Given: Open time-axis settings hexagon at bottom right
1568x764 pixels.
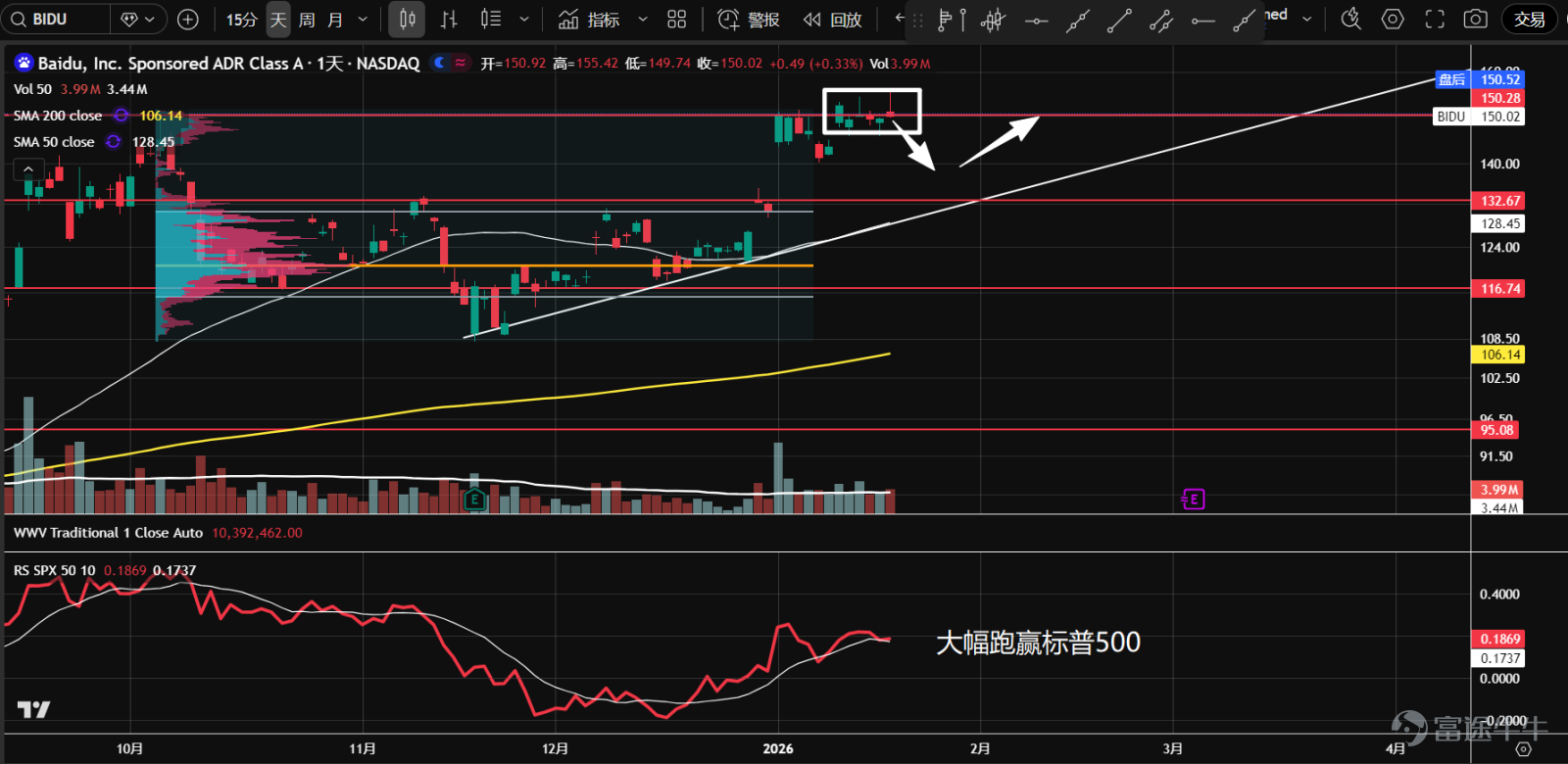Looking at the screenshot, I should click(1523, 748).
